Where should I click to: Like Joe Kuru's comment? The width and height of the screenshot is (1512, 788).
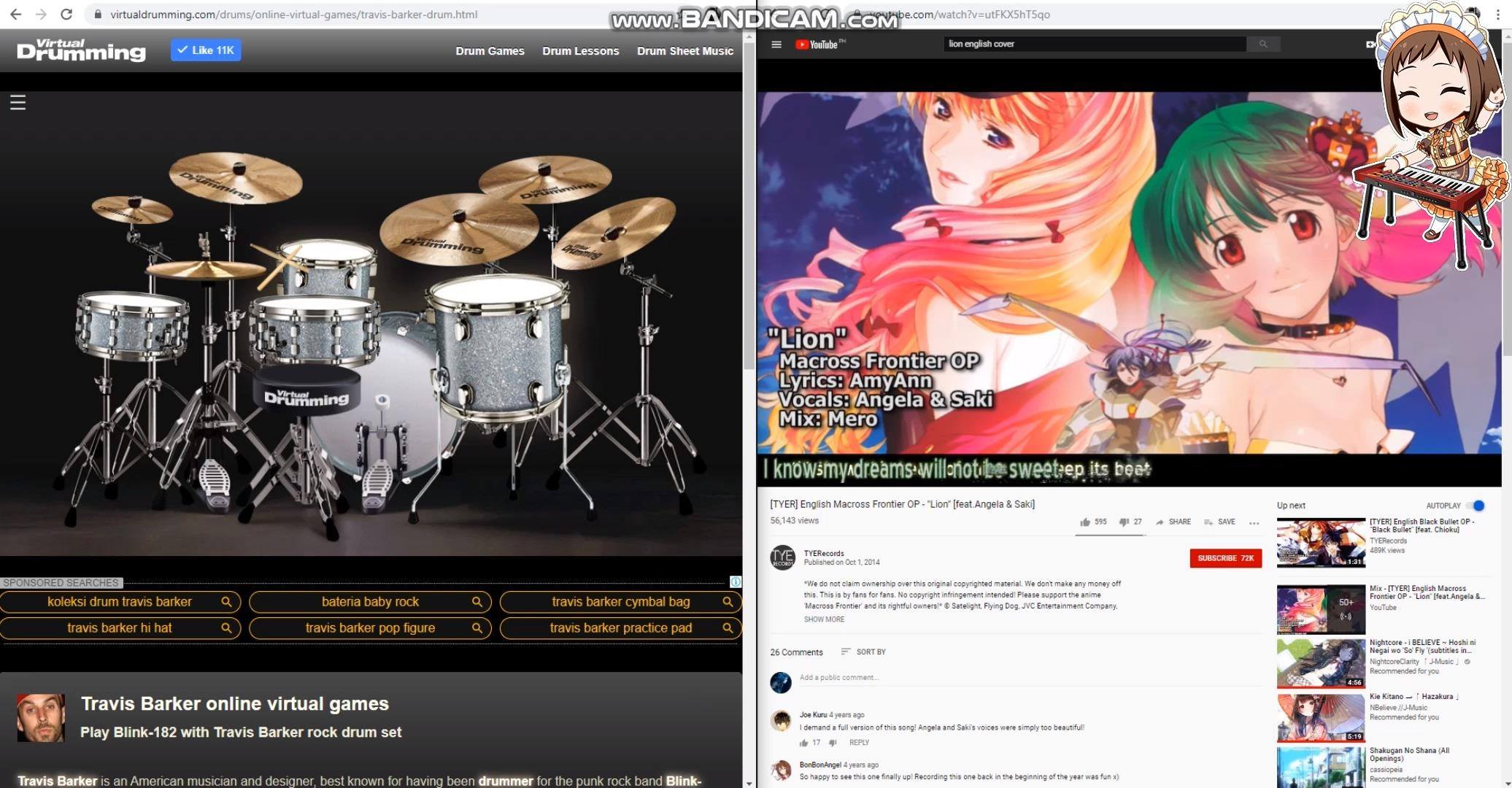coord(803,743)
